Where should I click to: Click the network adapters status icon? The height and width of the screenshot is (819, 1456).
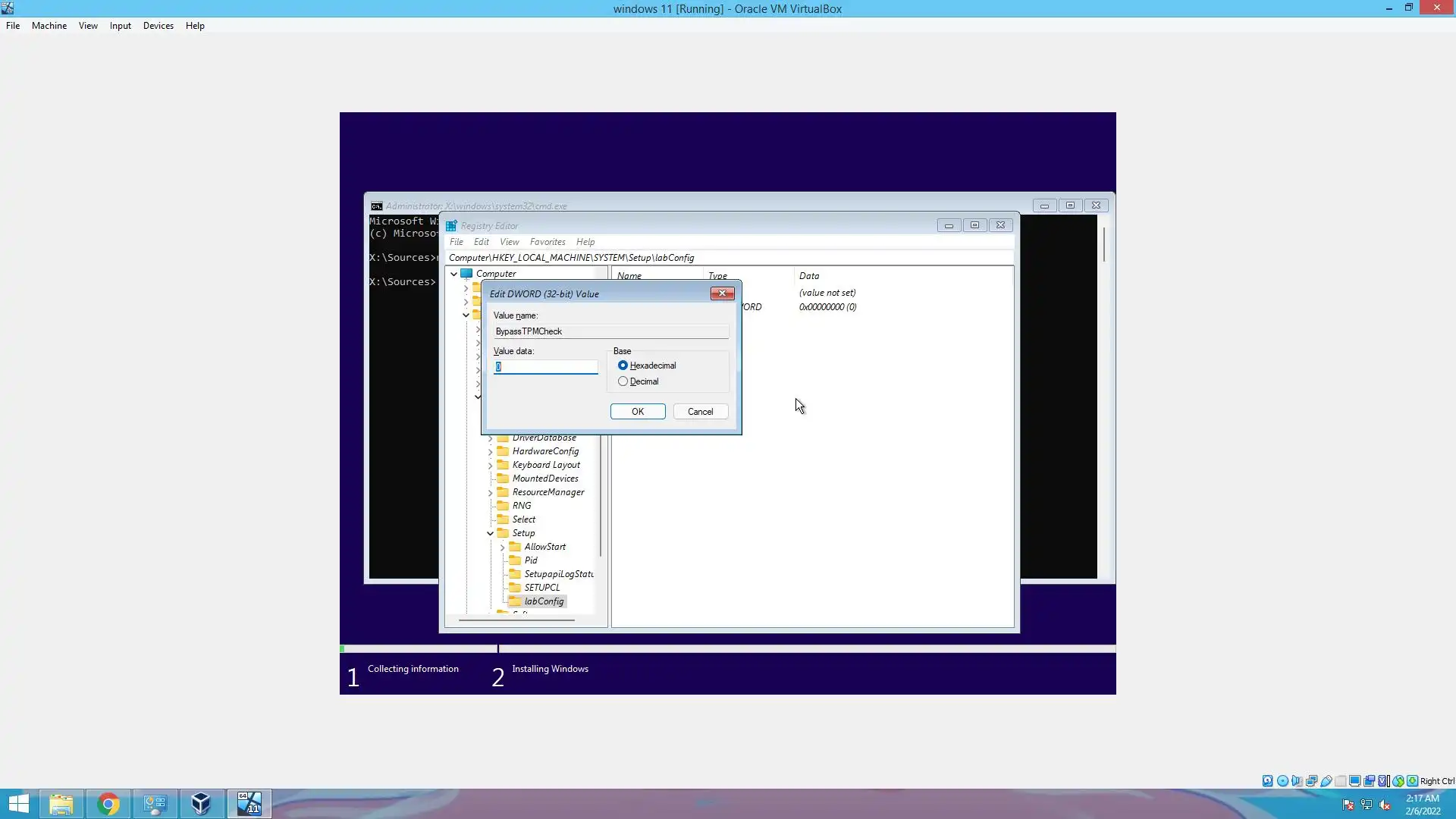[x=1311, y=781]
